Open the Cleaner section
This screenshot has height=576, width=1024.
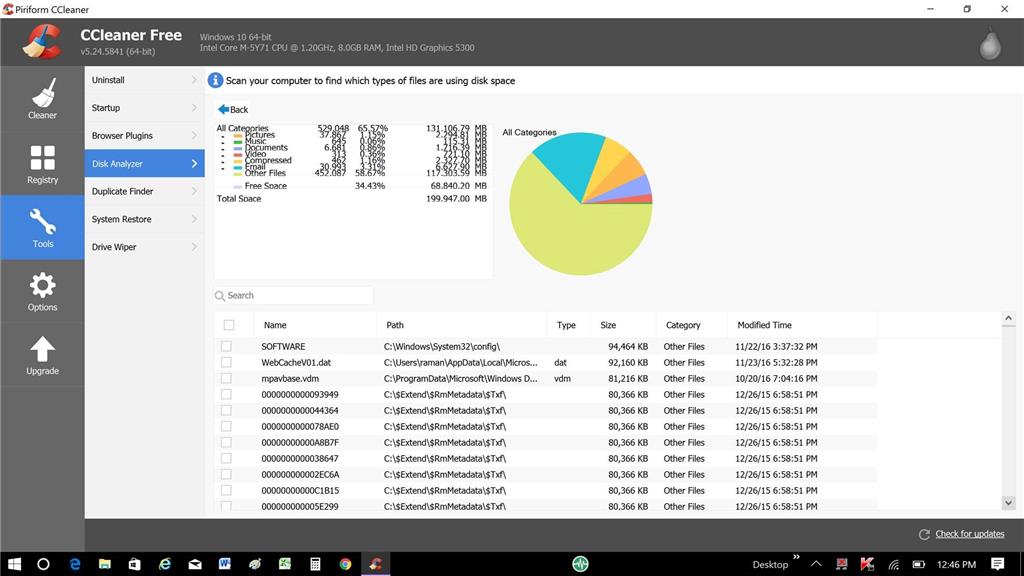42,99
